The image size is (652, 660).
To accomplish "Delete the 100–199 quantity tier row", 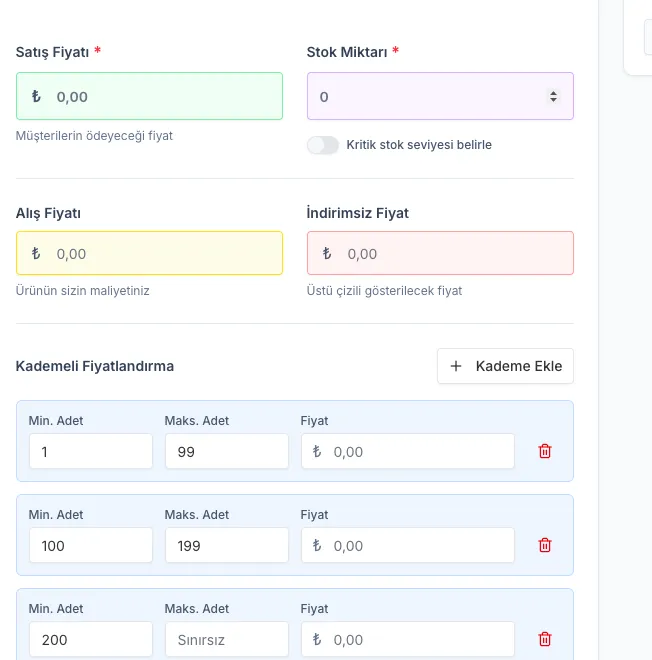I will click(x=545, y=545).
